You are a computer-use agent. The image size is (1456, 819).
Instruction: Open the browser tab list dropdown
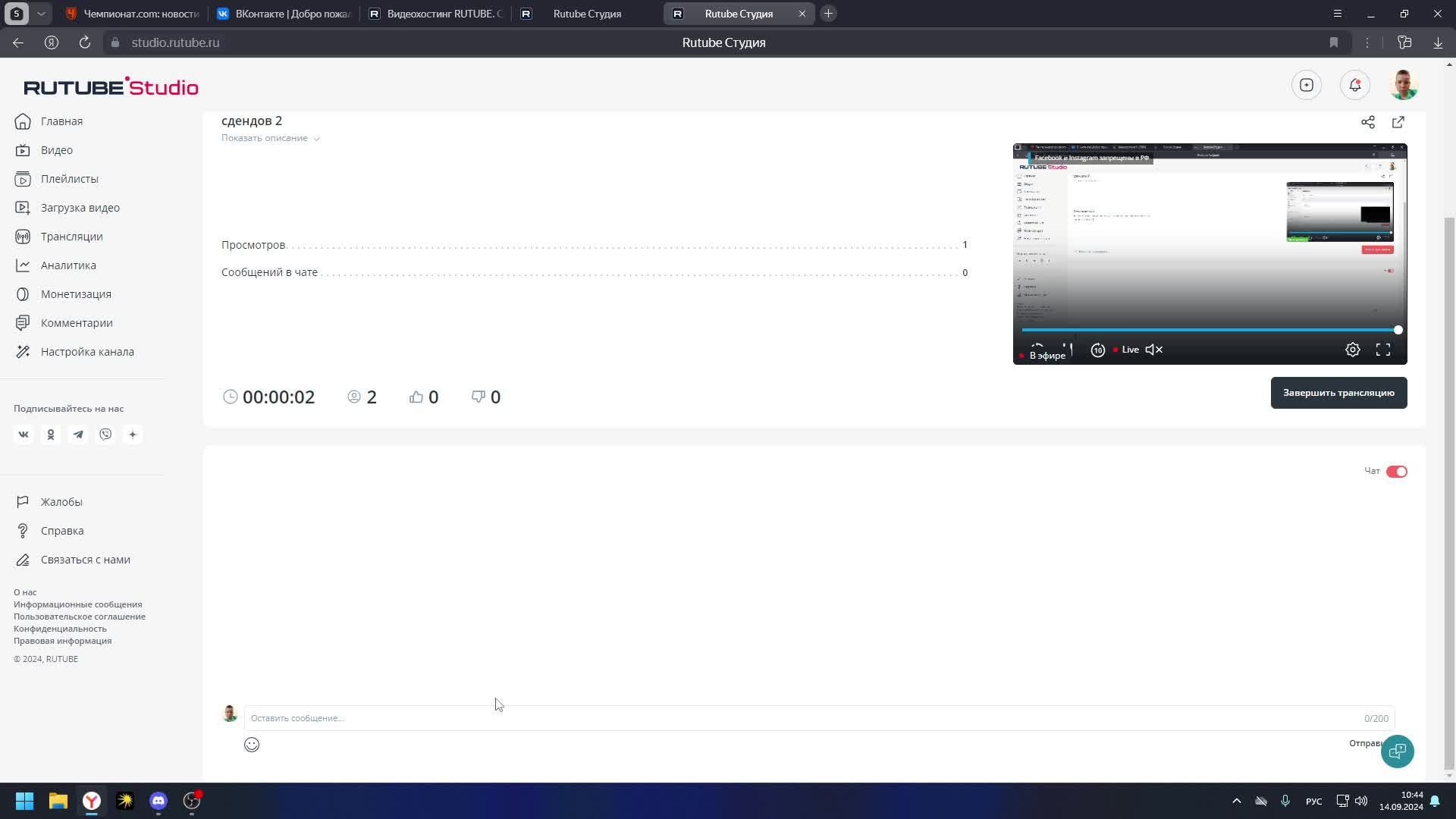tap(41, 14)
